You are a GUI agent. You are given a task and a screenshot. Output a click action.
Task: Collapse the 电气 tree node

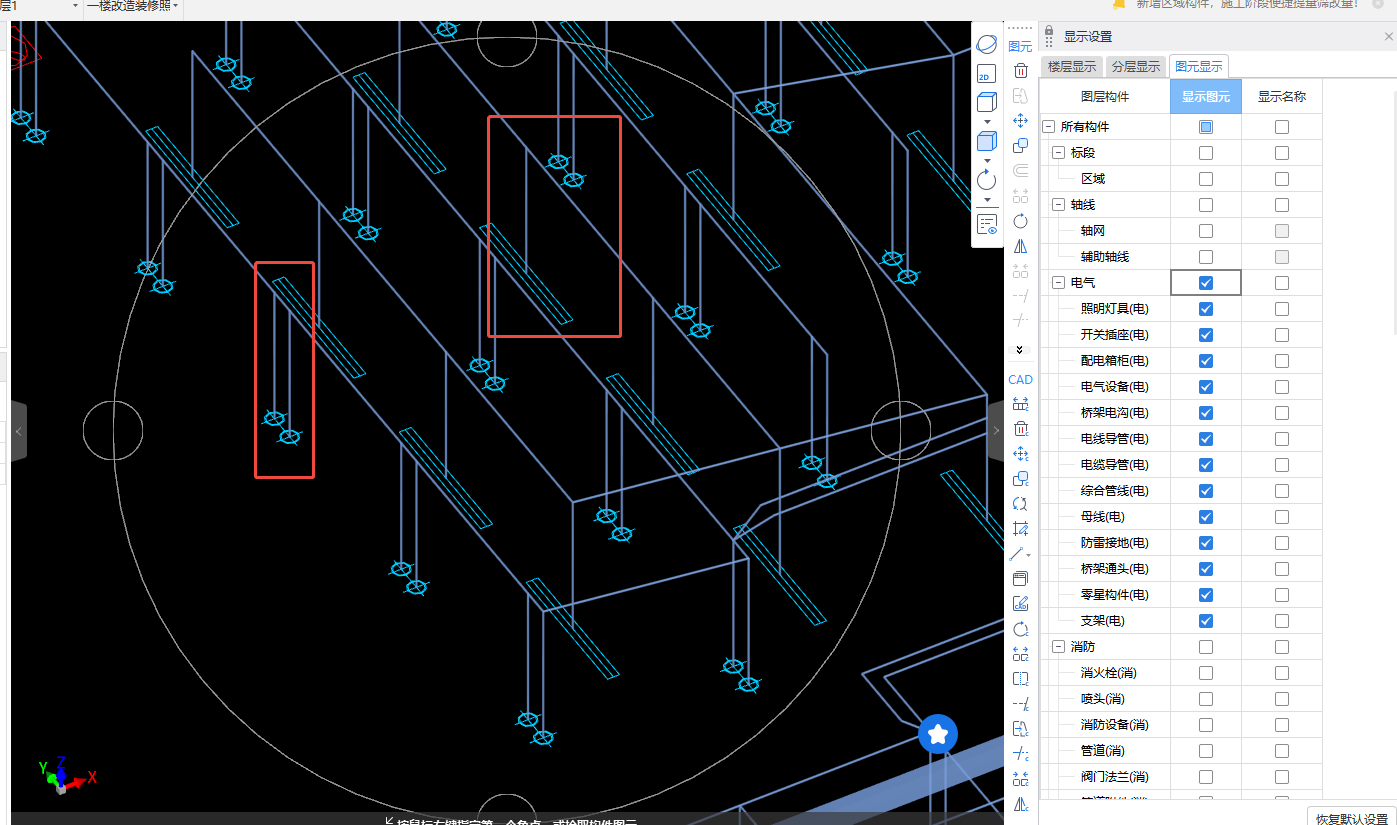pyautogui.click(x=1058, y=283)
